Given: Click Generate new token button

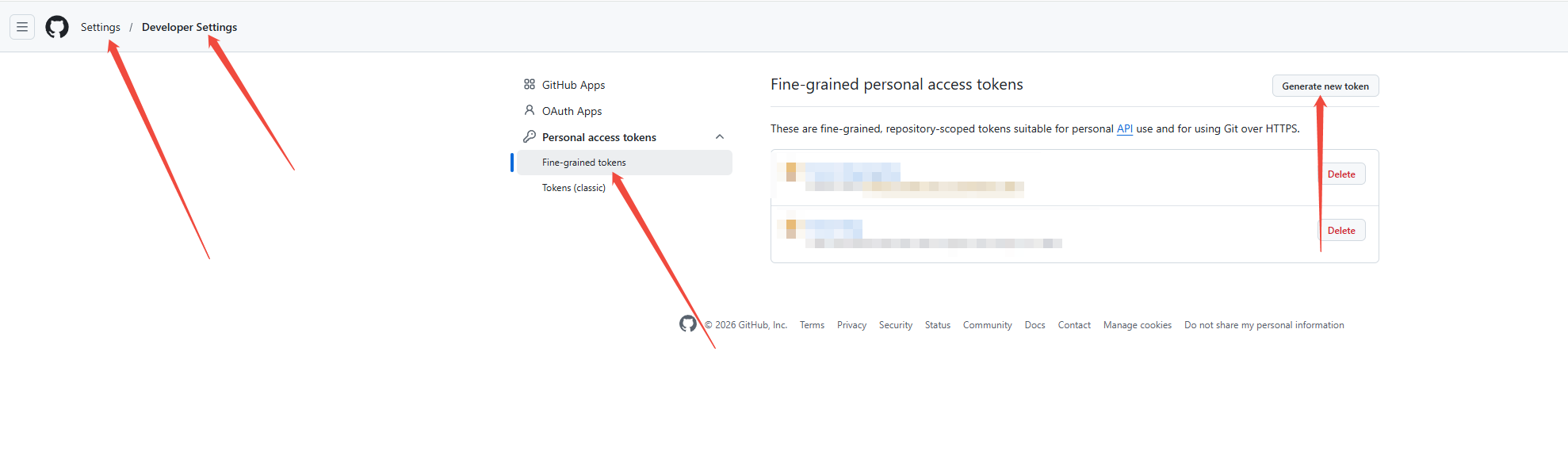Looking at the screenshot, I should pos(1325,86).
